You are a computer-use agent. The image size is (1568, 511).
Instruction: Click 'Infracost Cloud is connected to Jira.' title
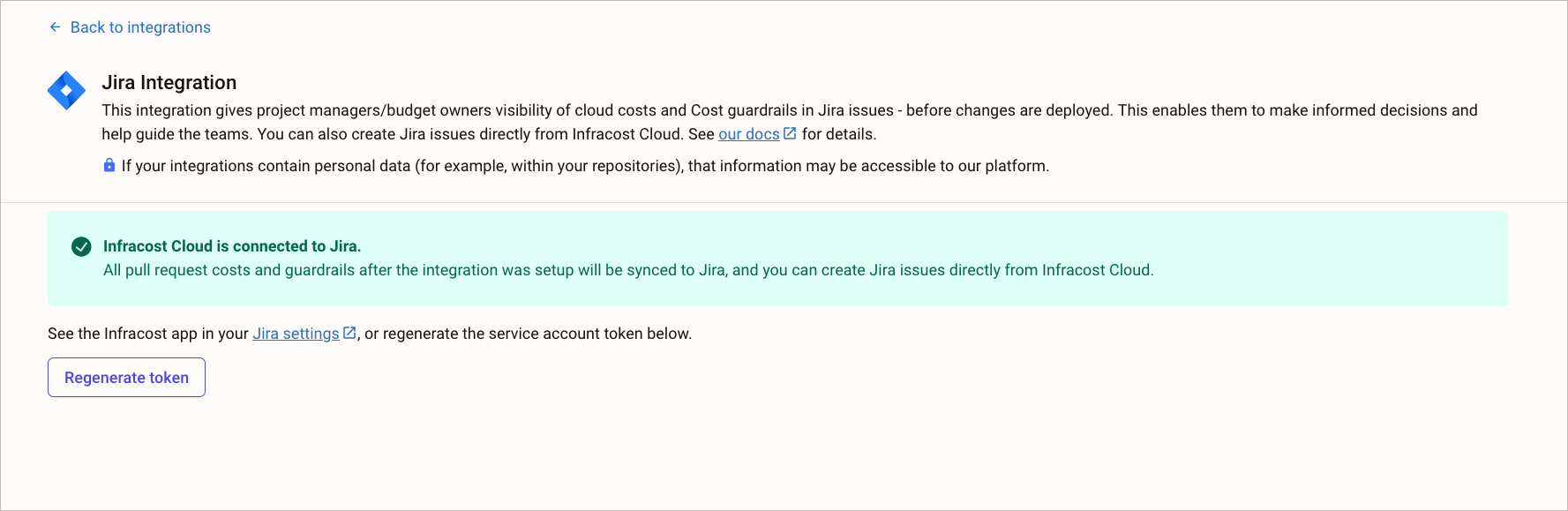click(232, 246)
